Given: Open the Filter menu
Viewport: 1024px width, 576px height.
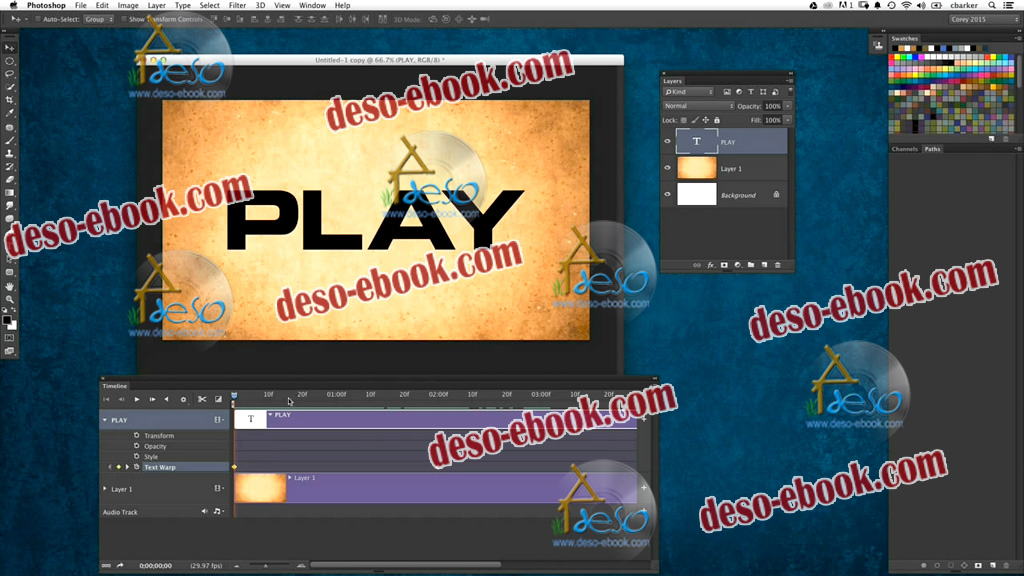Looking at the screenshot, I should (x=237, y=5).
